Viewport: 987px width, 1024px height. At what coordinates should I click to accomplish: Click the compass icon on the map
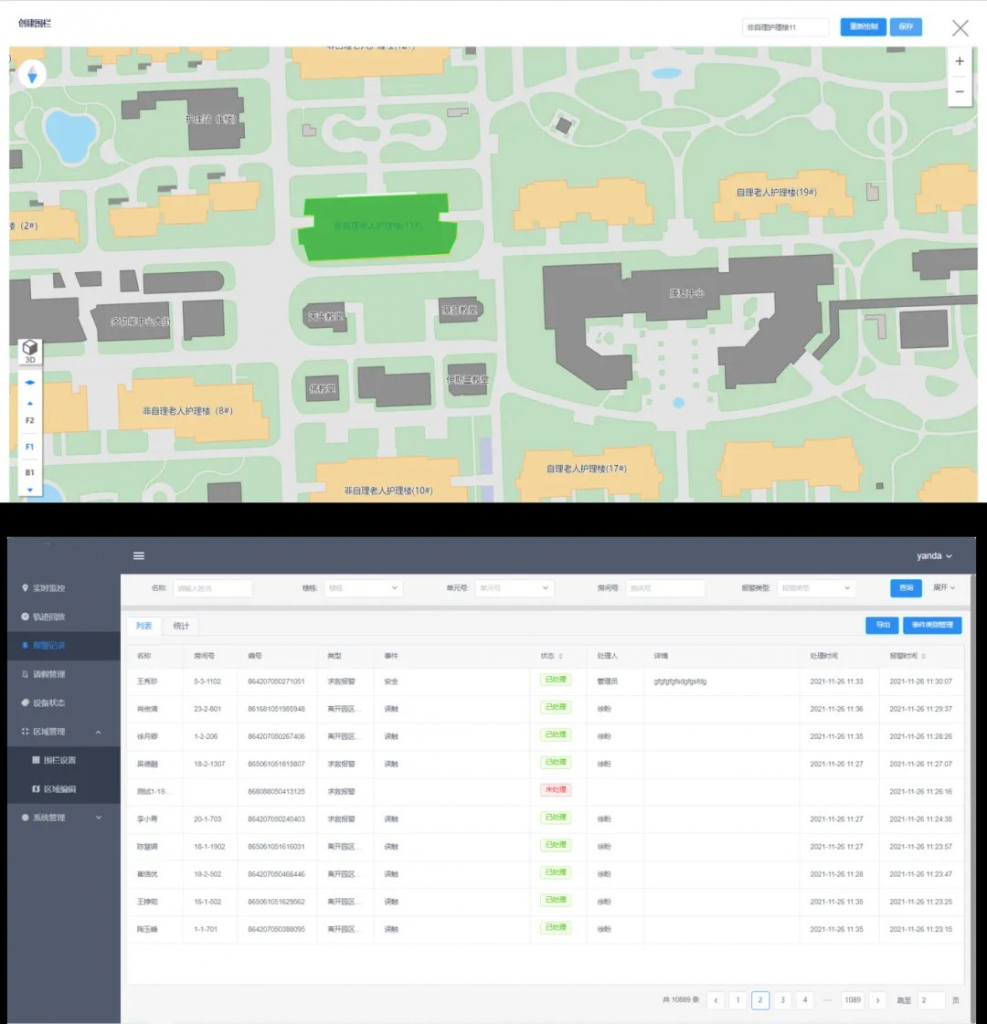(x=32, y=74)
